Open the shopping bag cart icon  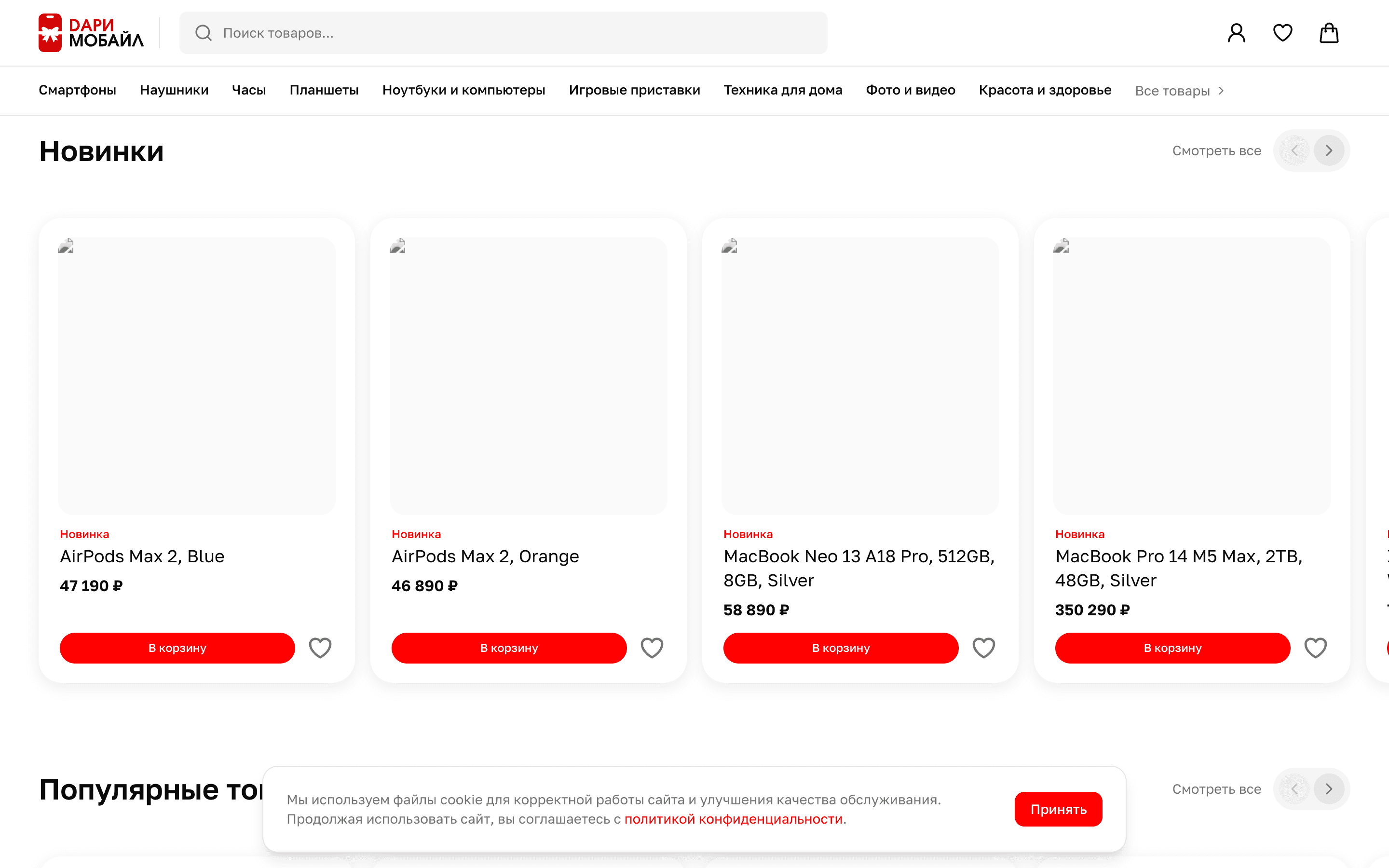[x=1329, y=33]
